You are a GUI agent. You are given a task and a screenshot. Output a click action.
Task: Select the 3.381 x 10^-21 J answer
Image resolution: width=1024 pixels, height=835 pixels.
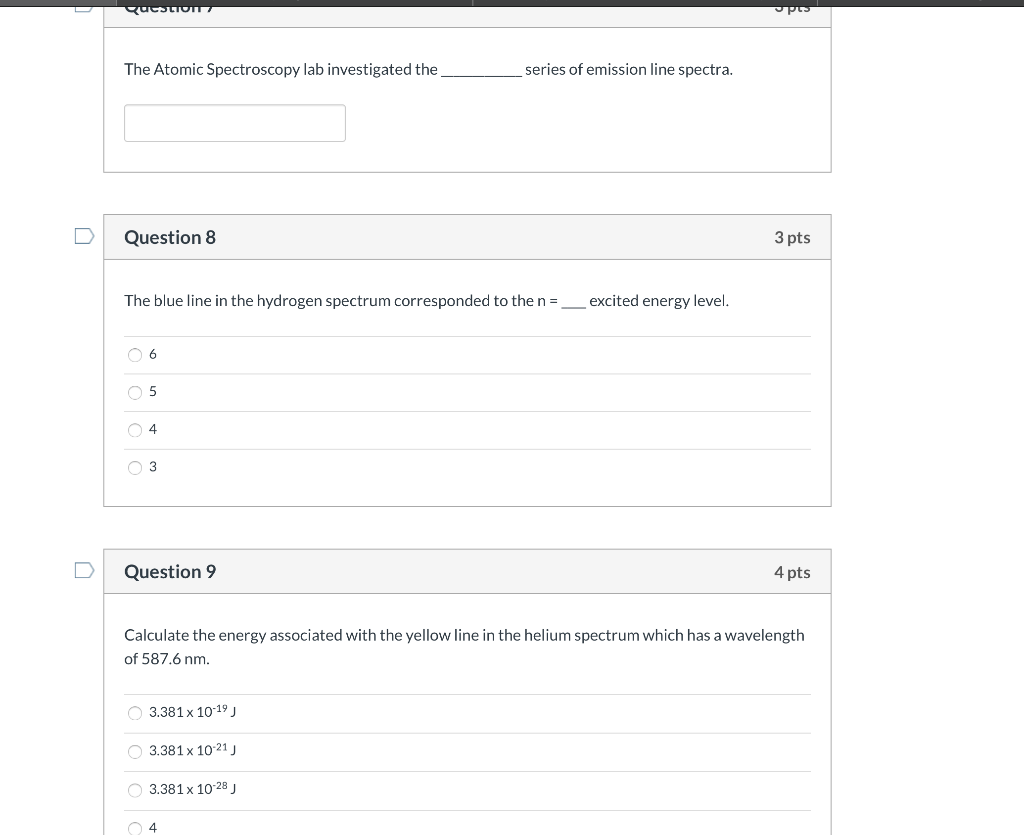click(x=135, y=751)
